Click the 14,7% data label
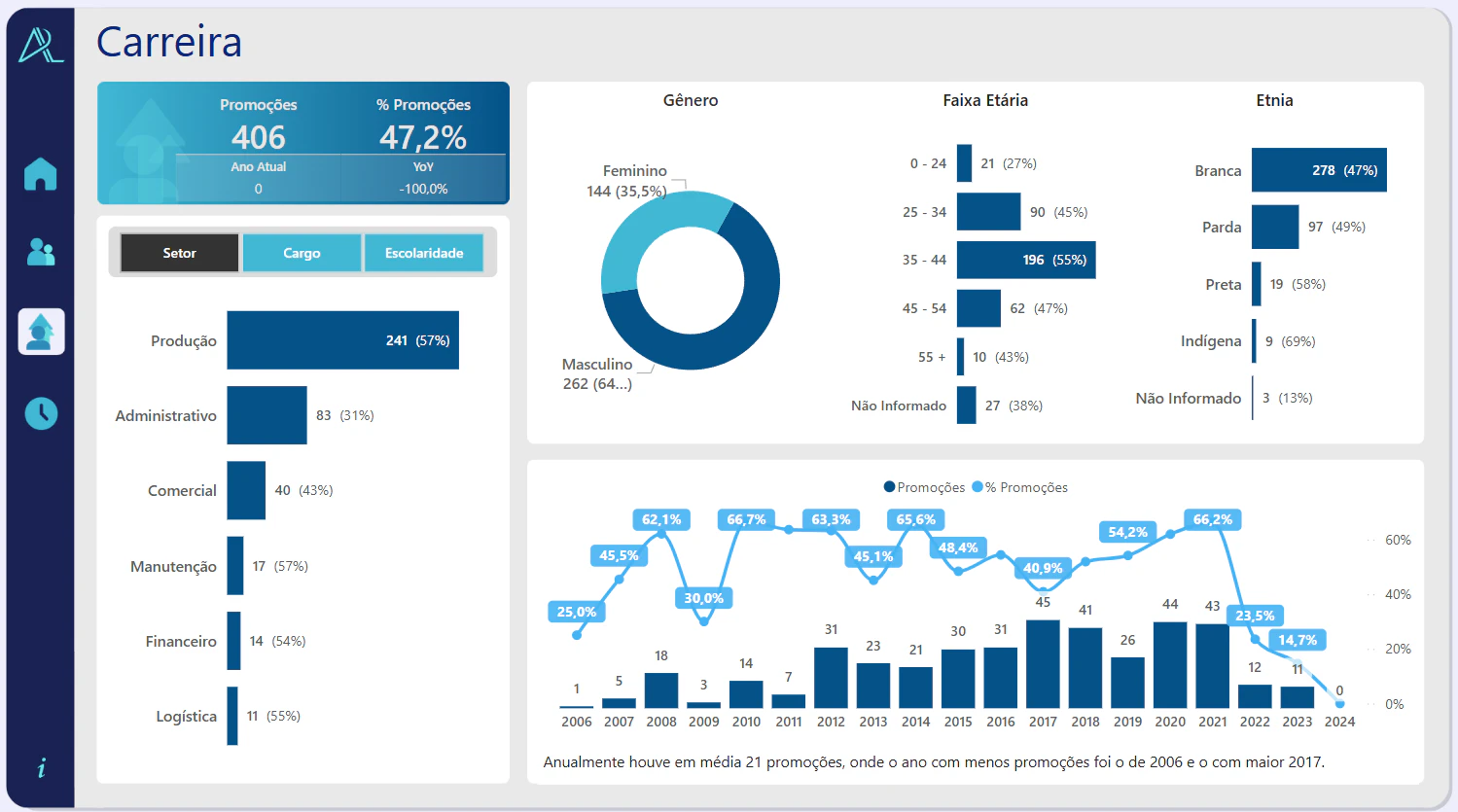The image size is (1458, 812). pyautogui.click(x=1298, y=640)
